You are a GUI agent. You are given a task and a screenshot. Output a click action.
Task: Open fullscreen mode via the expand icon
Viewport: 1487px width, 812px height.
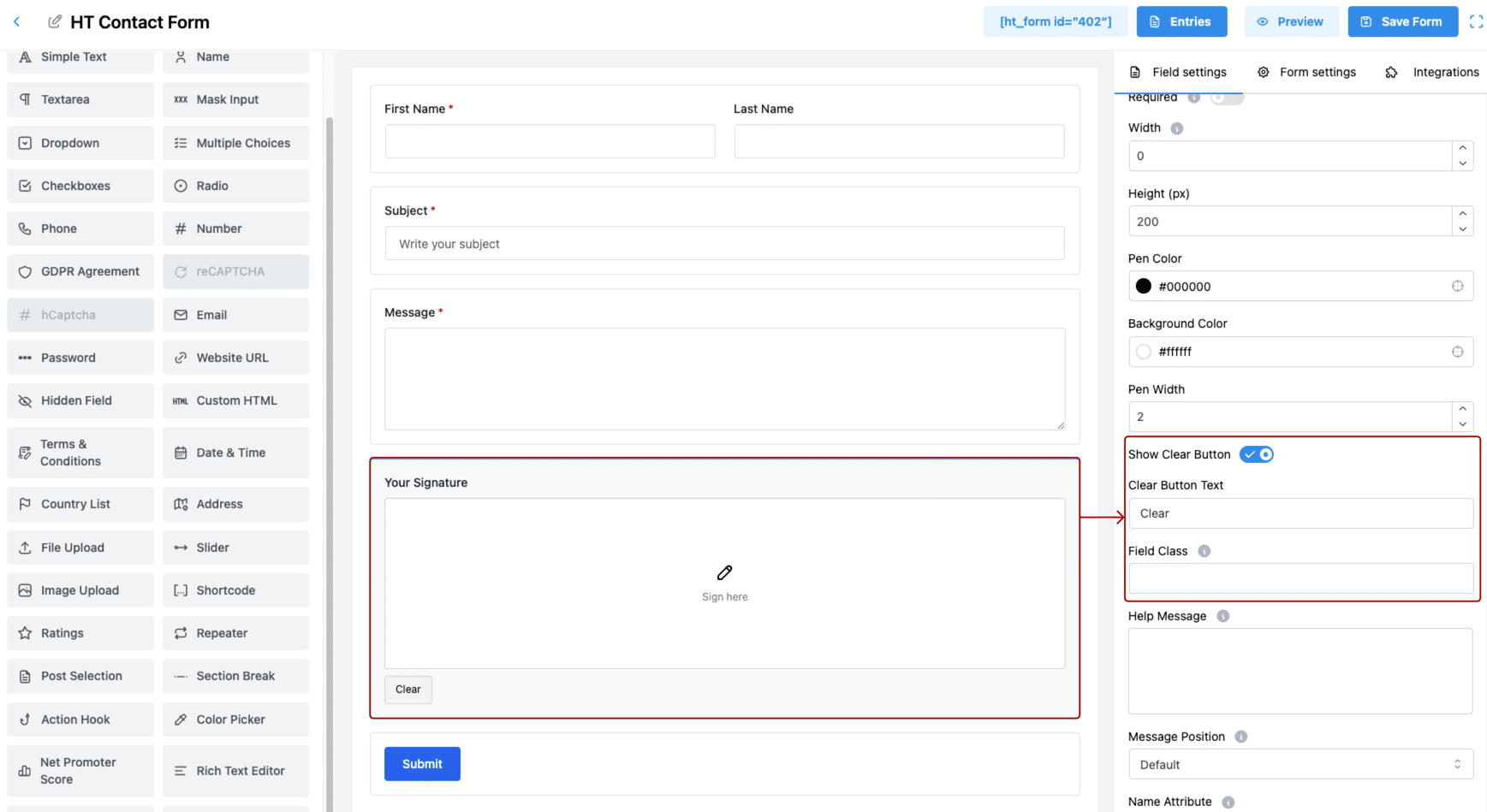click(x=1476, y=21)
